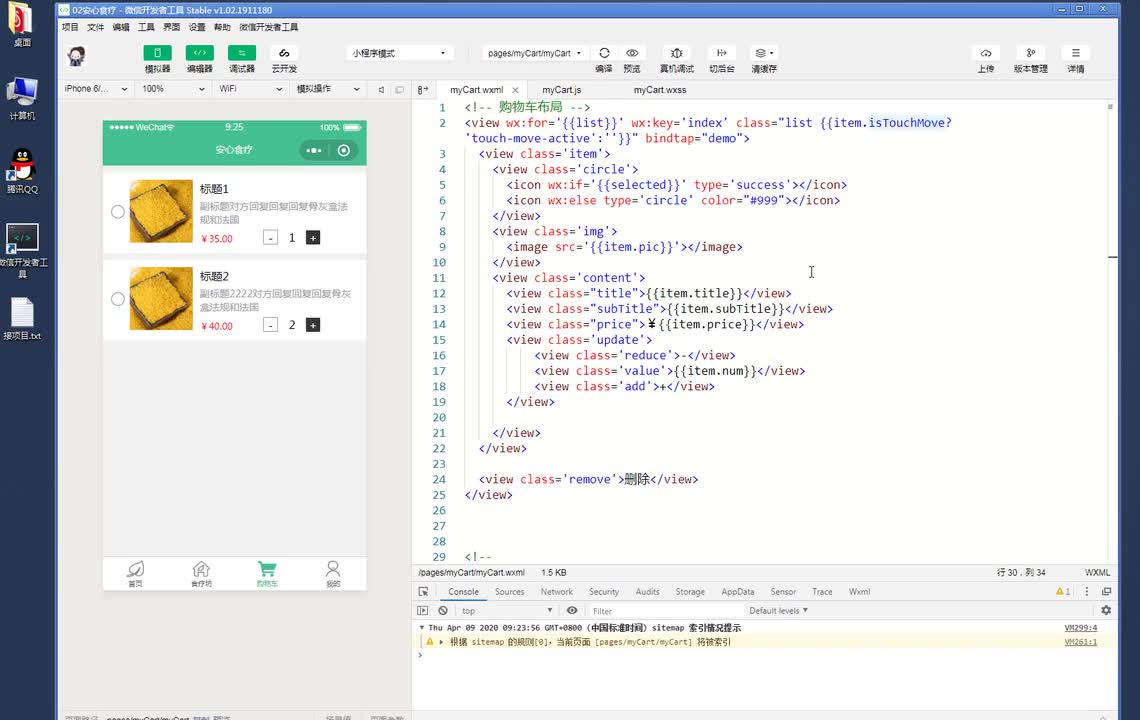Toggle the 模拟器 simulator panel button
Image resolution: width=1140 pixels, height=720 pixels.
[157, 53]
